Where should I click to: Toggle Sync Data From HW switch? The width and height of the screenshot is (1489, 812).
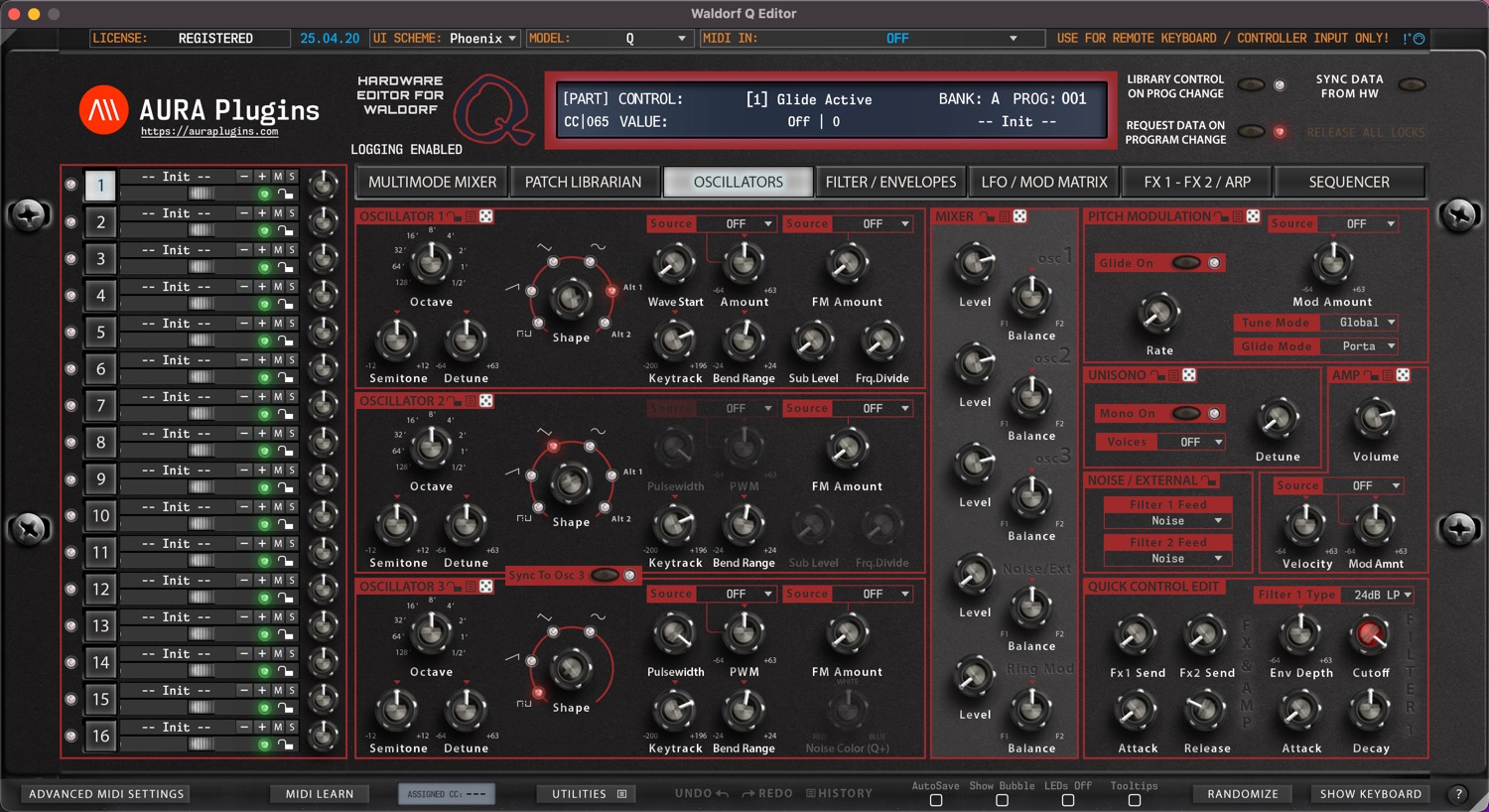click(x=1412, y=85)
